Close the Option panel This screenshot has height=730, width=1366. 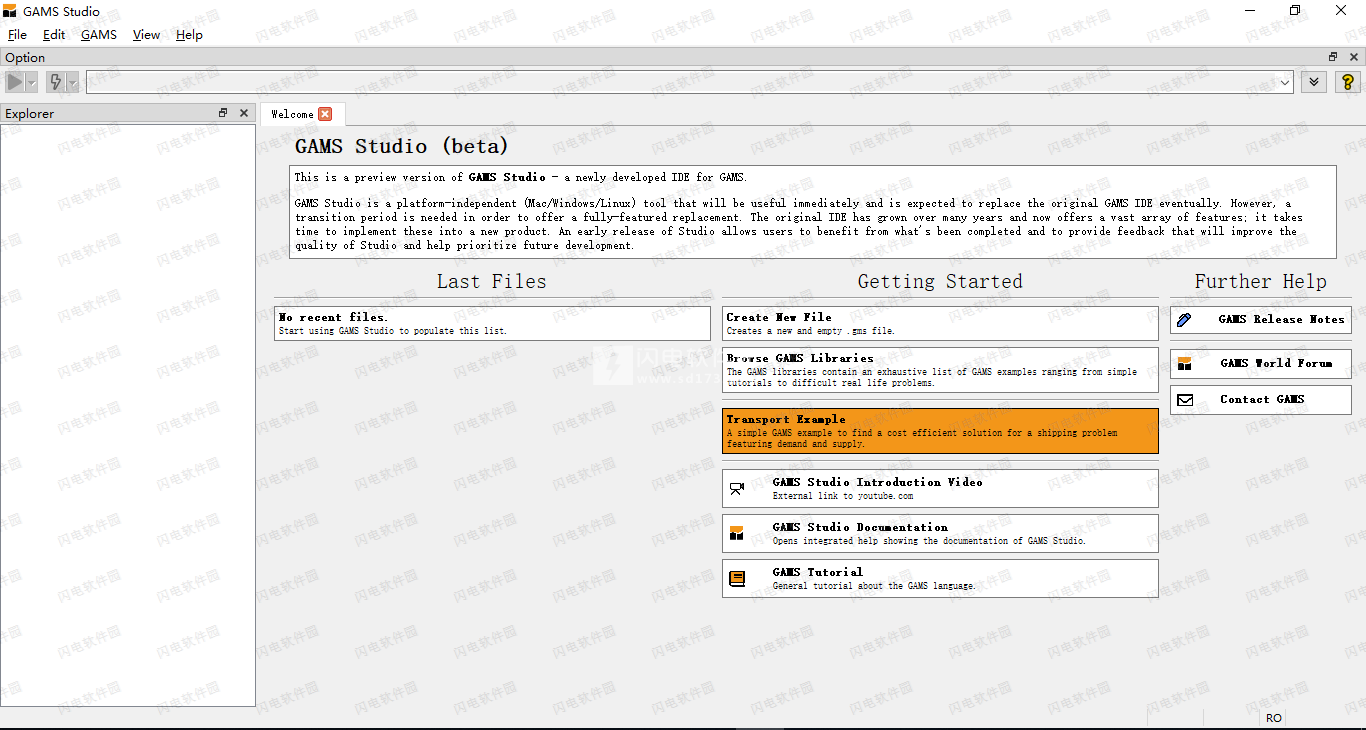1354,57
